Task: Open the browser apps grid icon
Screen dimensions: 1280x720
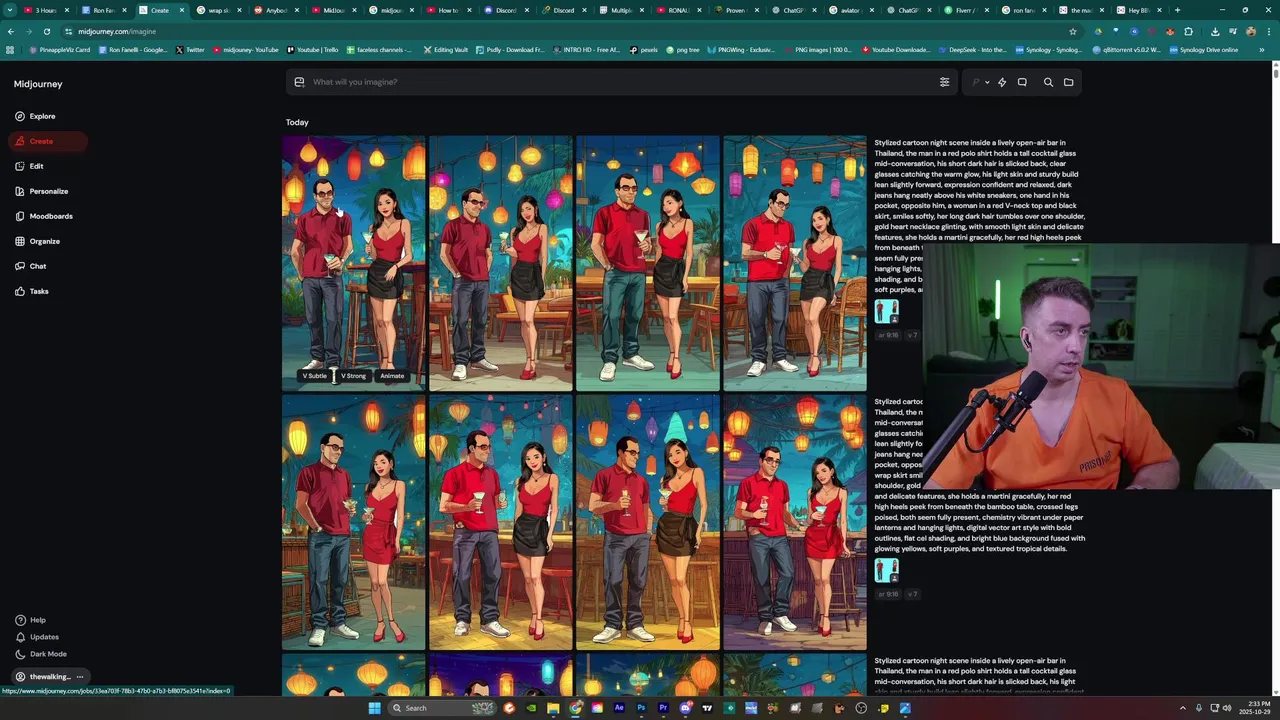Action: click(x=10, y=49)
